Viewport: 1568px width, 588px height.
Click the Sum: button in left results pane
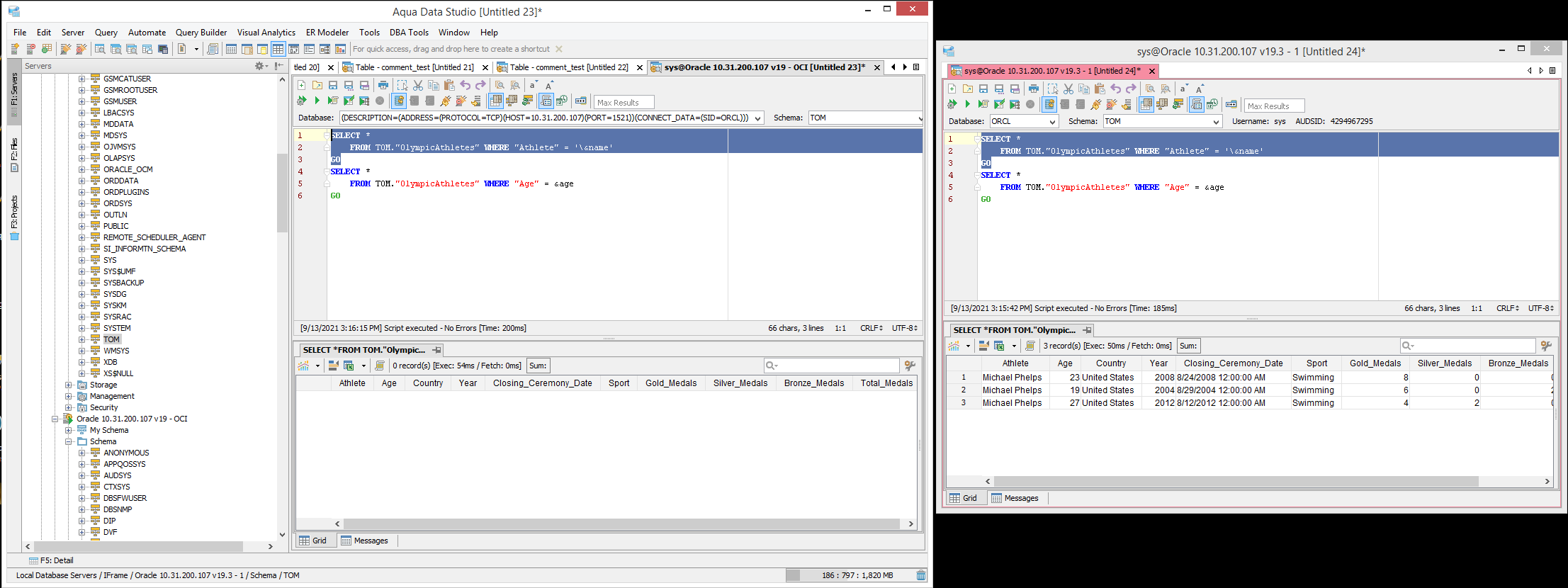538,366
